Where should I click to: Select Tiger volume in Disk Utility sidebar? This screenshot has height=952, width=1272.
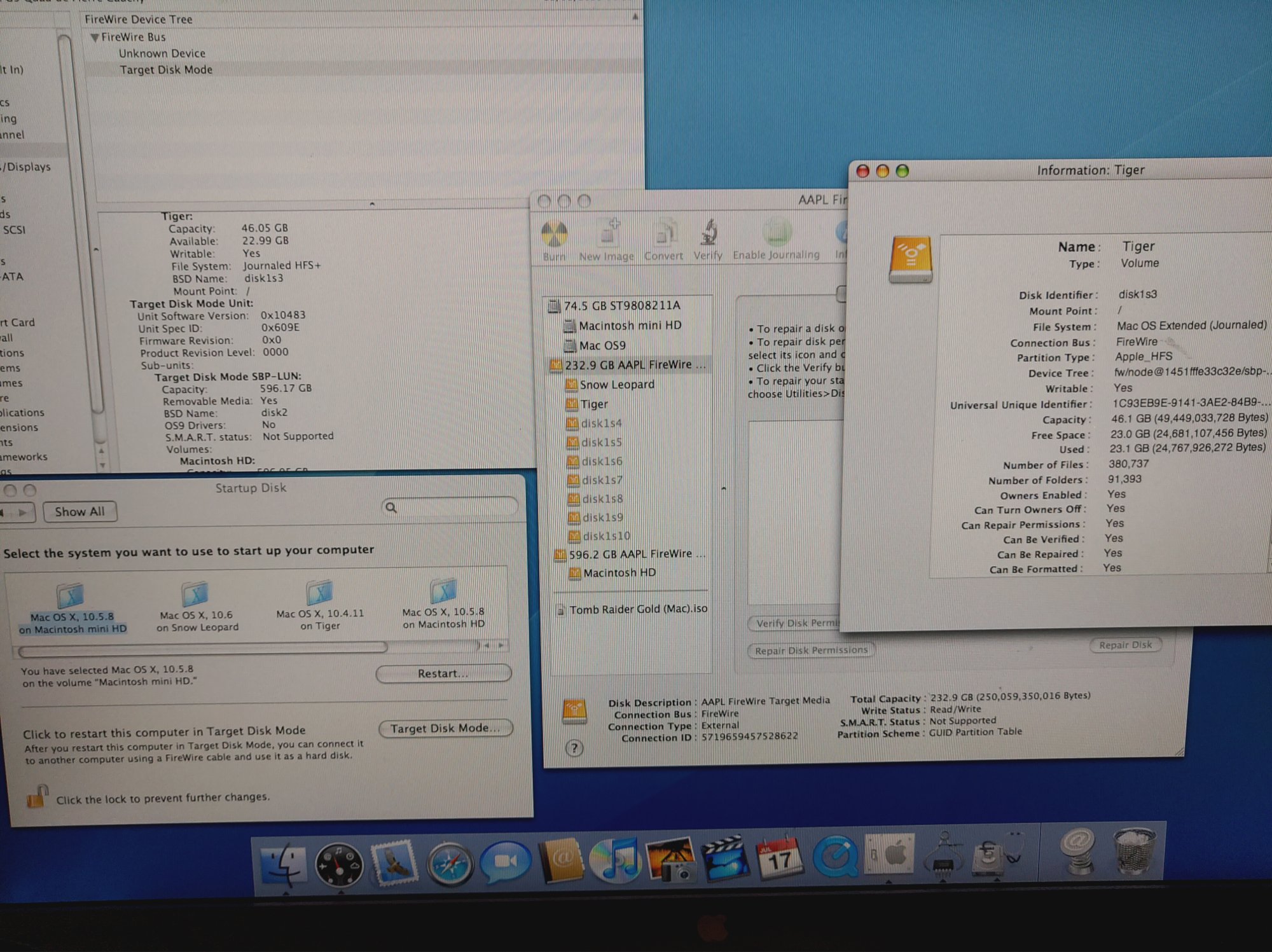pos(593,404)
